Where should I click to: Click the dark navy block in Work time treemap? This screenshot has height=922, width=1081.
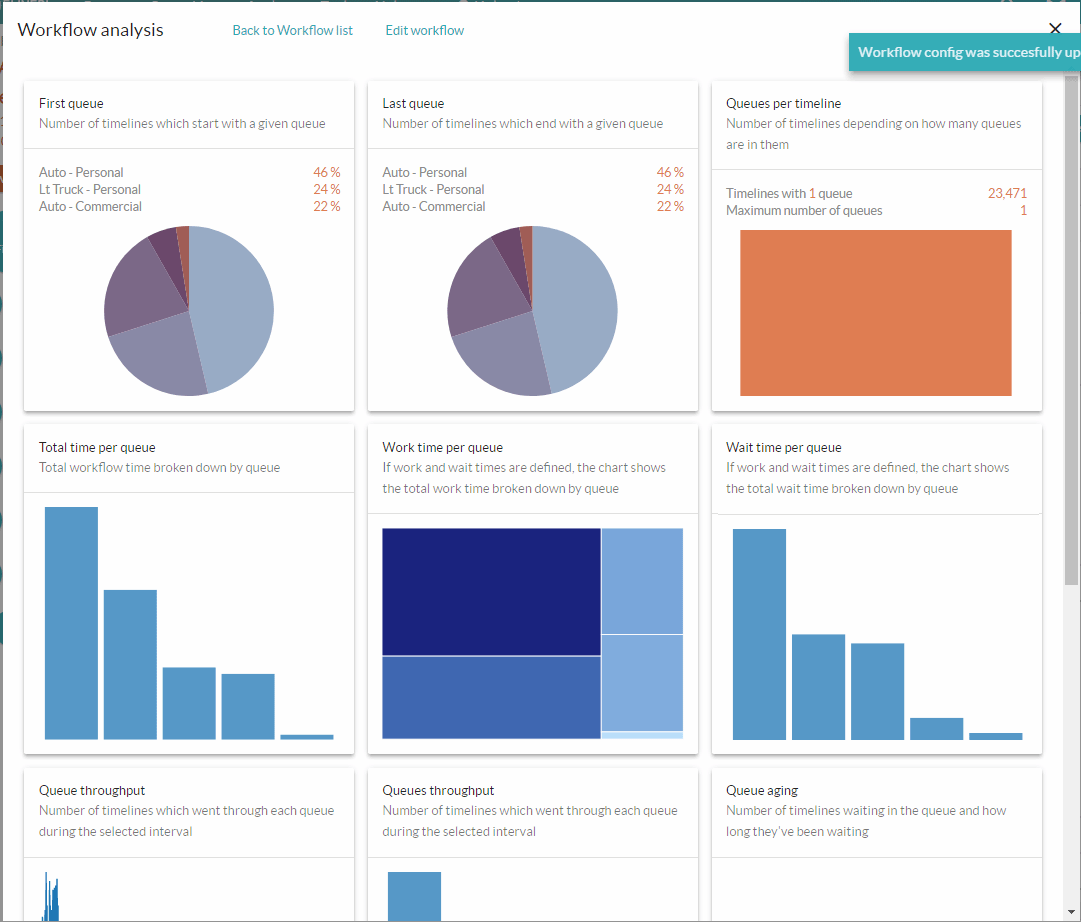coord(492,592)
